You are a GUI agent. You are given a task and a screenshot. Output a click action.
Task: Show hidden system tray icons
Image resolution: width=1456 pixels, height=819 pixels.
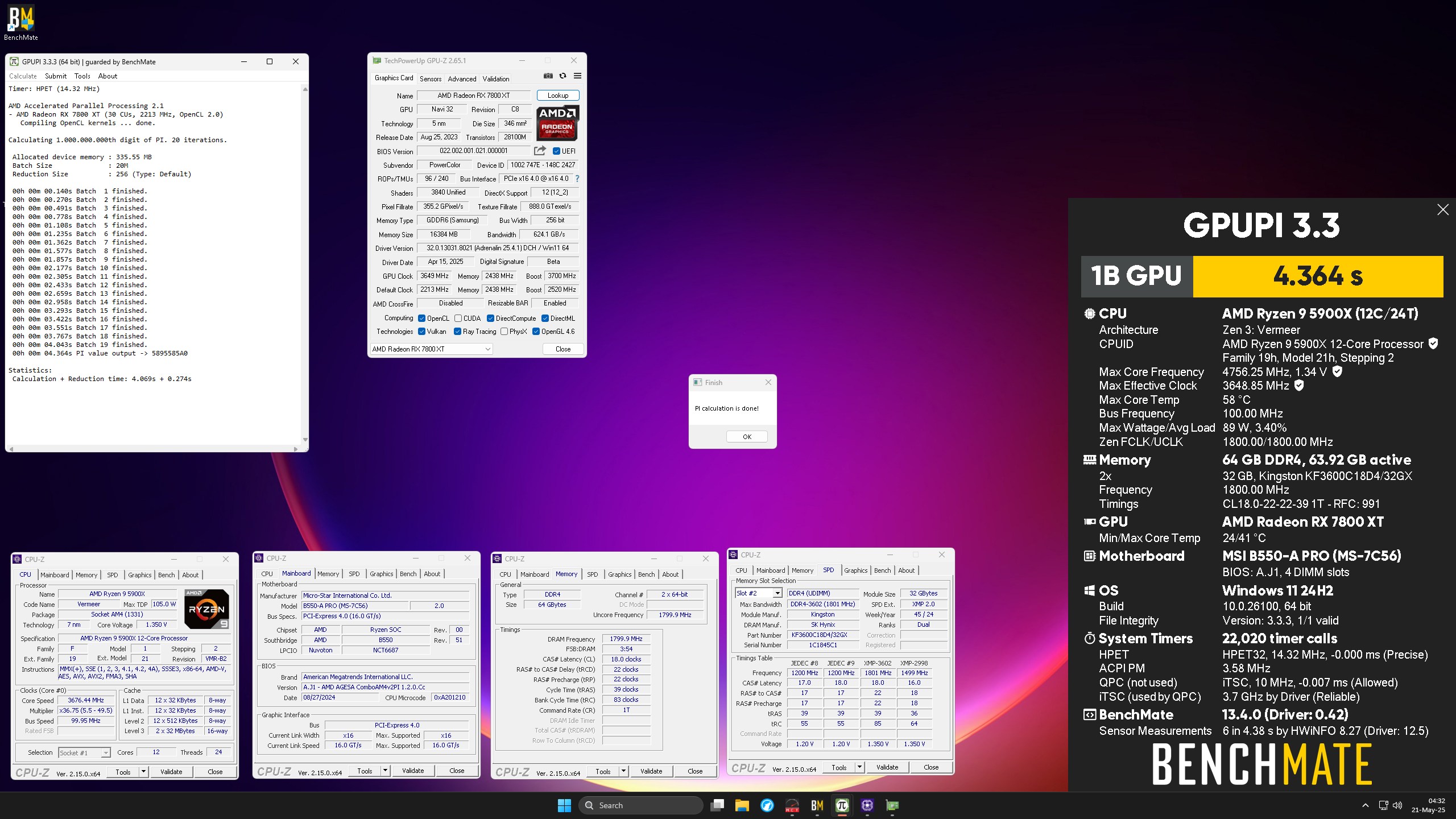point(1365,805)
